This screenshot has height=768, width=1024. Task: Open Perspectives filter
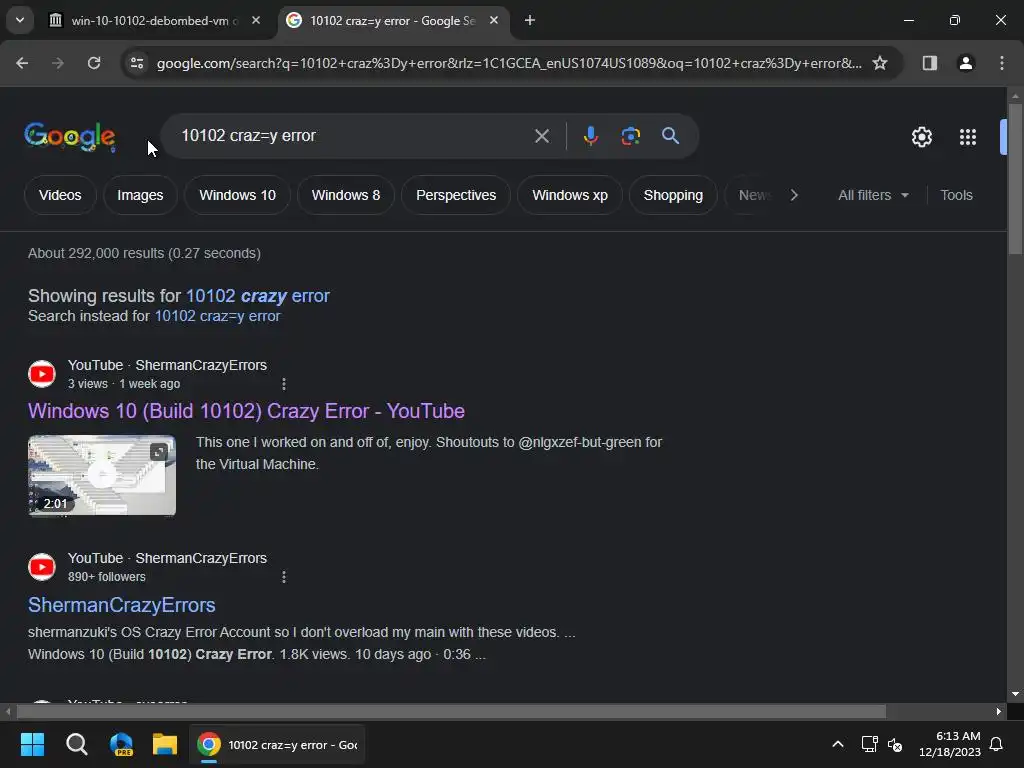click(x=456, y=195)
